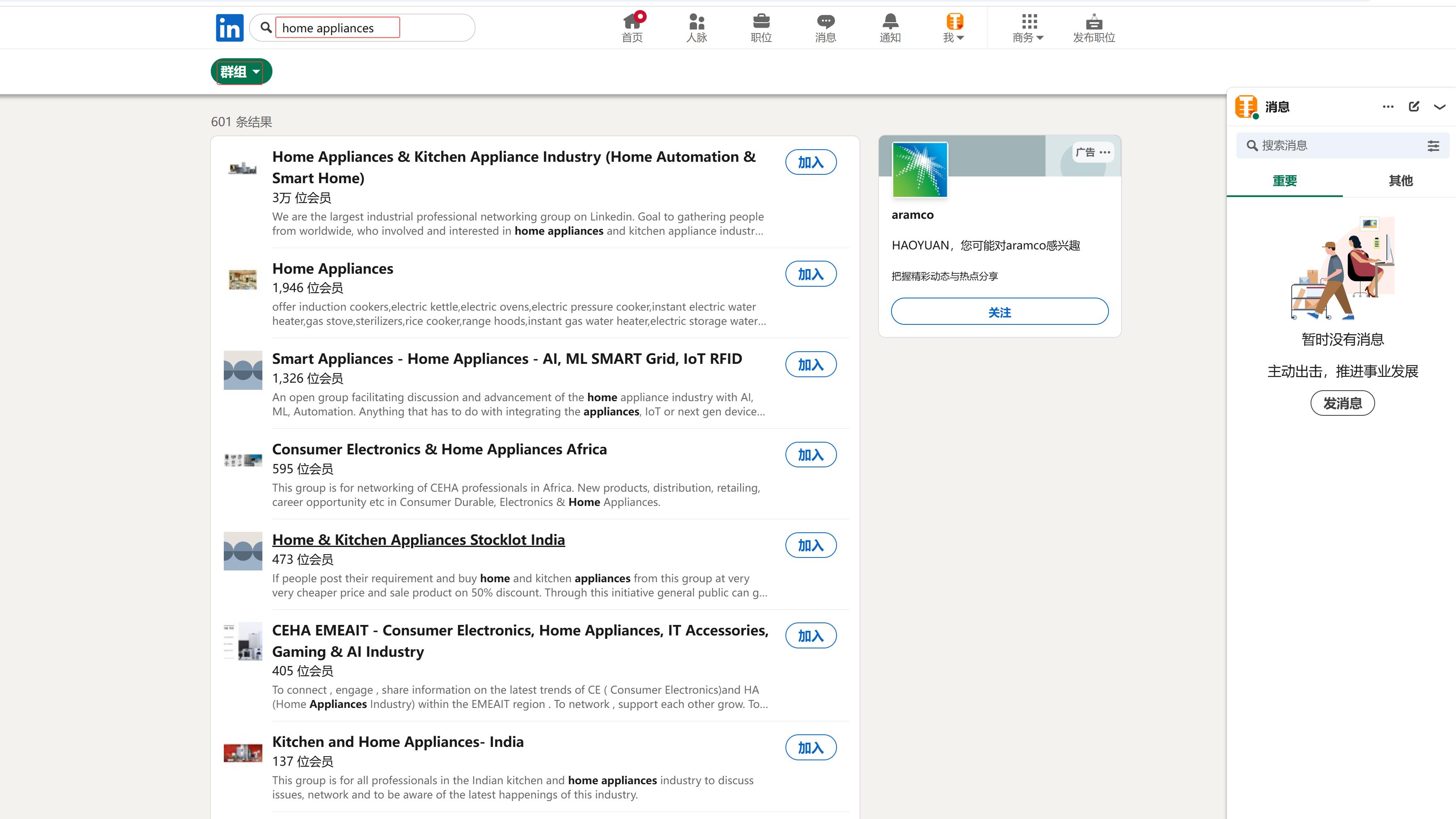Join the 1,946-member Home Appliances group
Image resolution: width=1456 pixels, height=819 pixels.
point(811,274)
